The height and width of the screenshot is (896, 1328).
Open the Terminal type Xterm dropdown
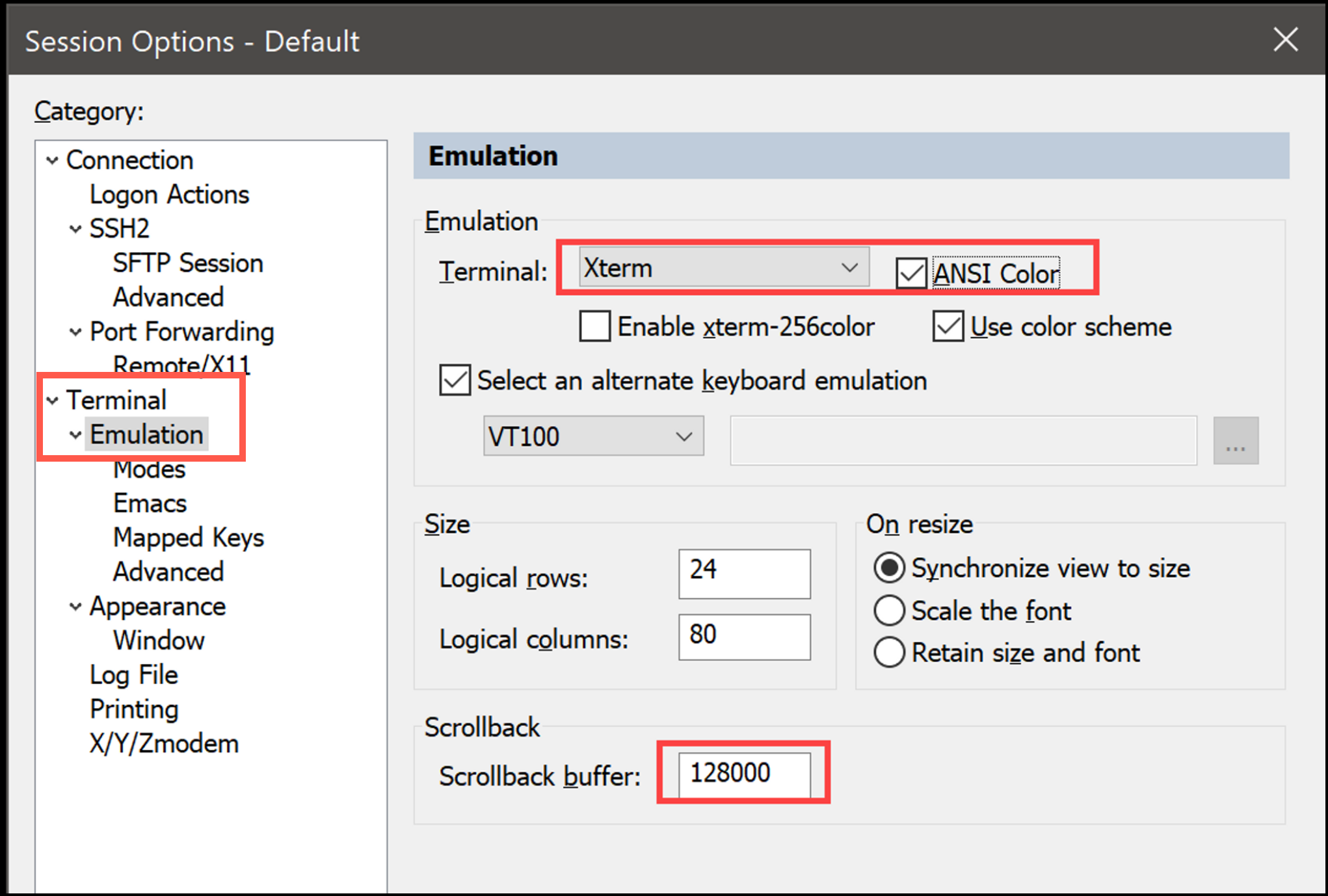[723, 267]
